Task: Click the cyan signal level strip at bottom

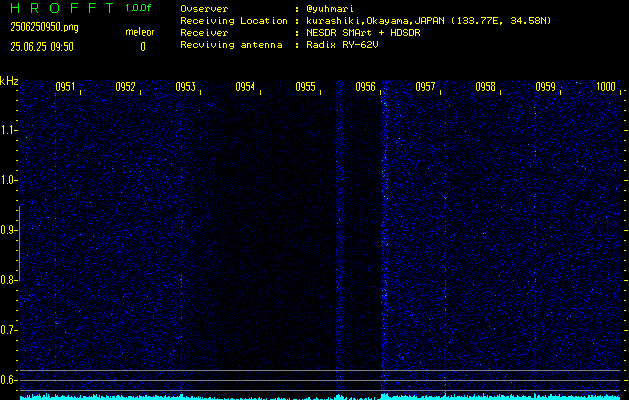Action: [x=320, y=397]
